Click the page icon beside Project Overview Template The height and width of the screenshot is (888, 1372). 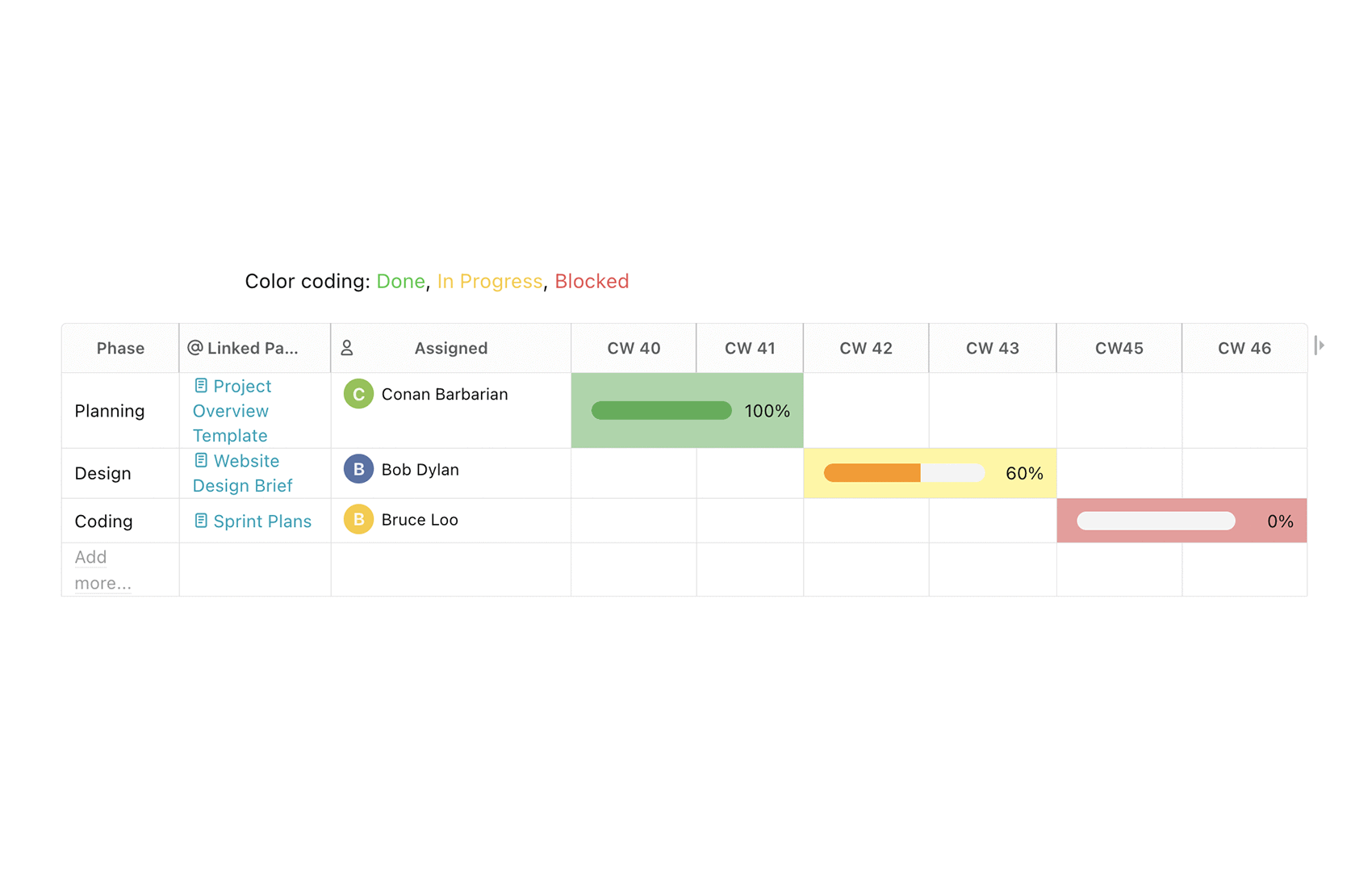[x=201, y=386]
